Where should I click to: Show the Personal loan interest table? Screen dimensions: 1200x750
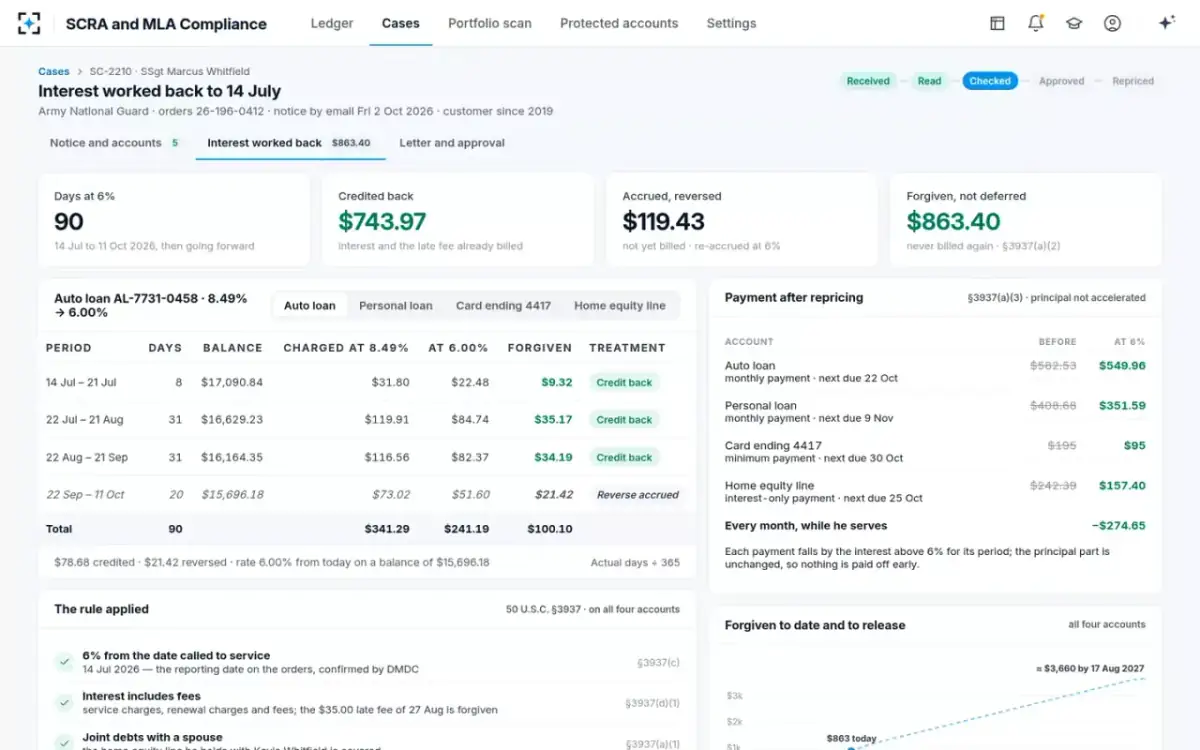point(396,306)
